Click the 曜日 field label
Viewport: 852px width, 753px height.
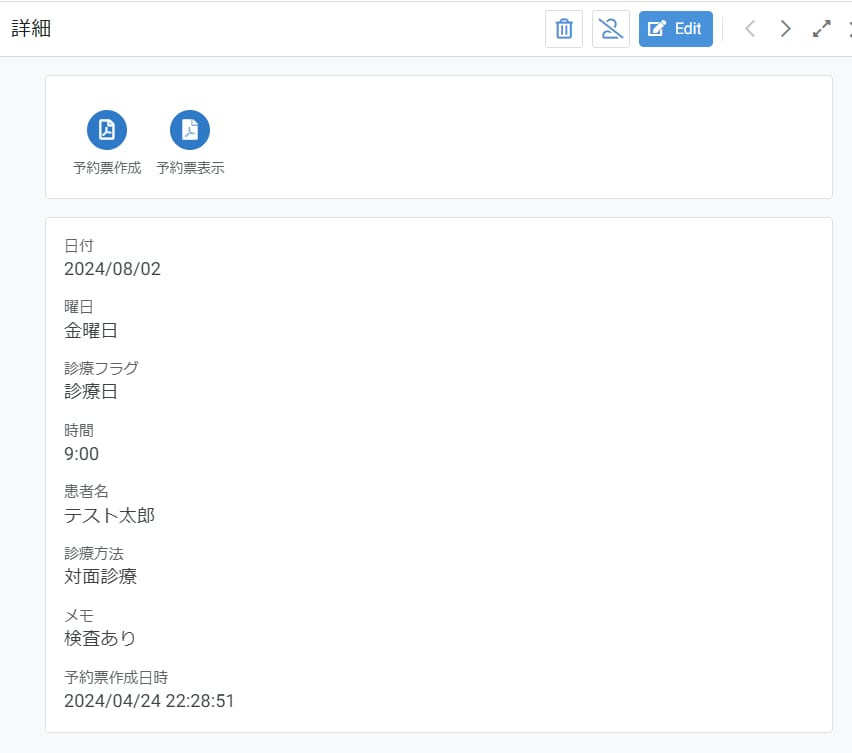click(x=79, y=307)
